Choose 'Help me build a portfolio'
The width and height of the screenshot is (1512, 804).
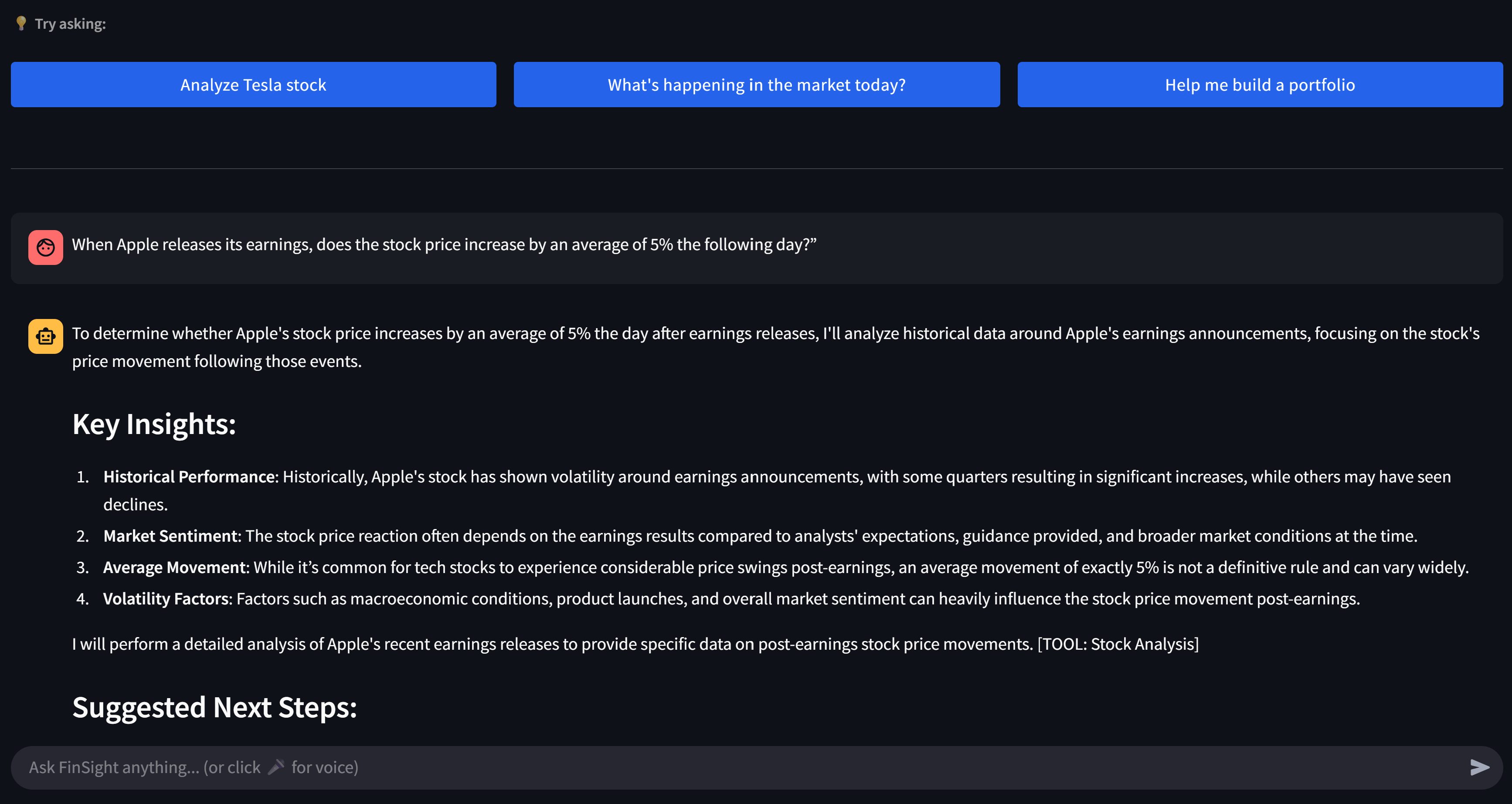tap(1260, 85)
